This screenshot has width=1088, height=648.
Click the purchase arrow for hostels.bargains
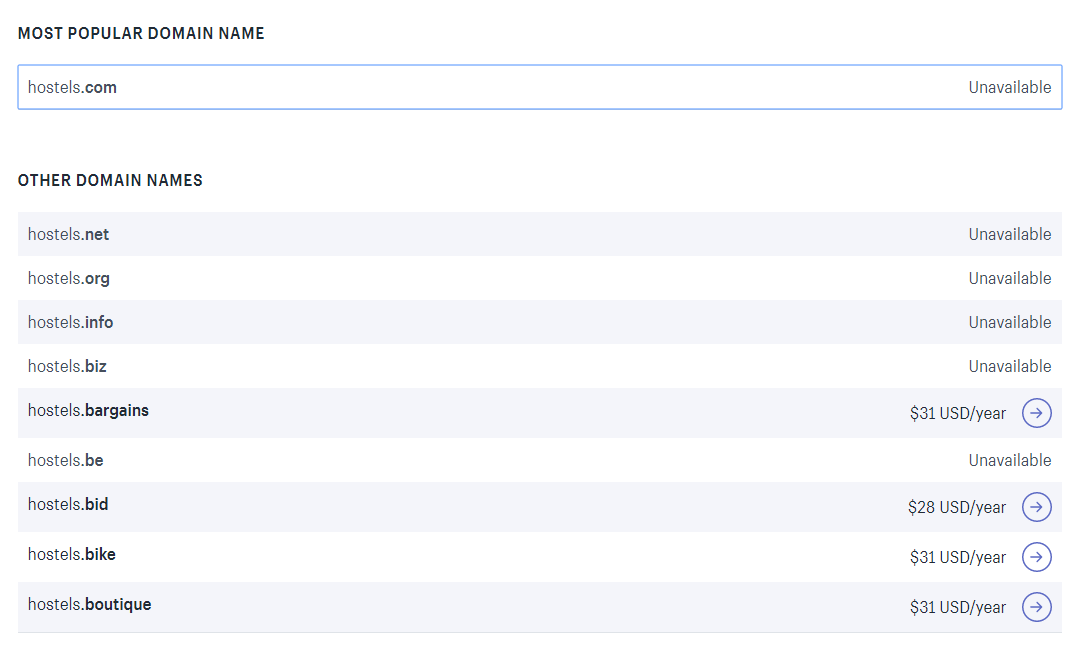1037,413
